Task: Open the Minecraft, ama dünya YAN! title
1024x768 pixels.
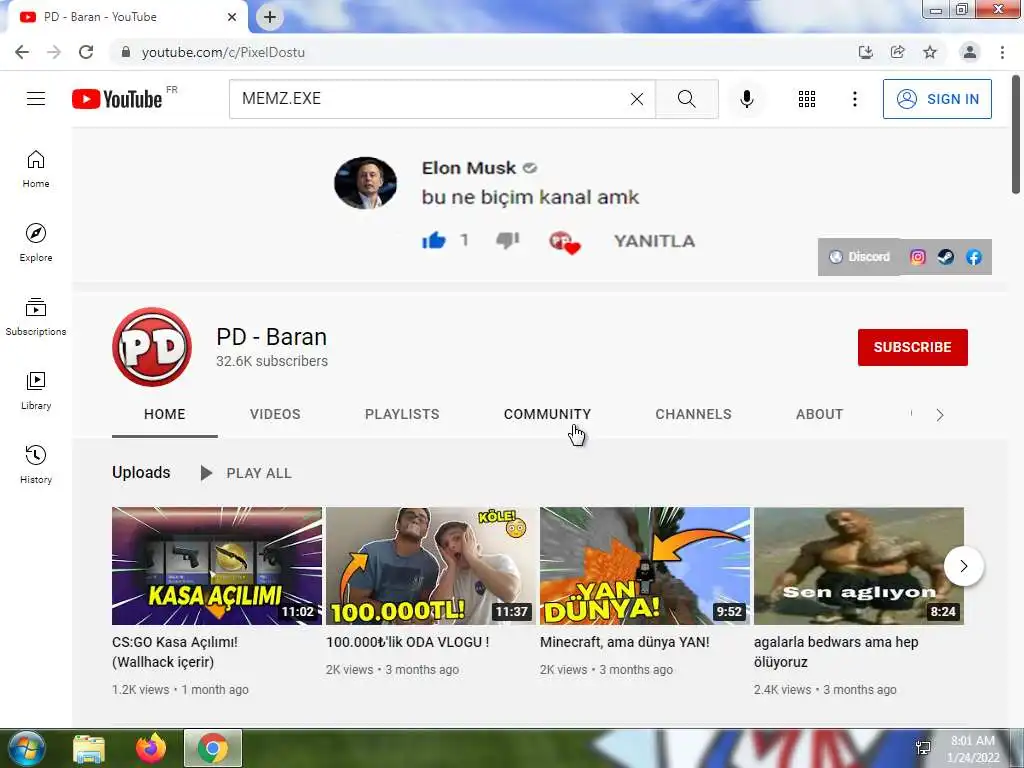Action: 624,642
